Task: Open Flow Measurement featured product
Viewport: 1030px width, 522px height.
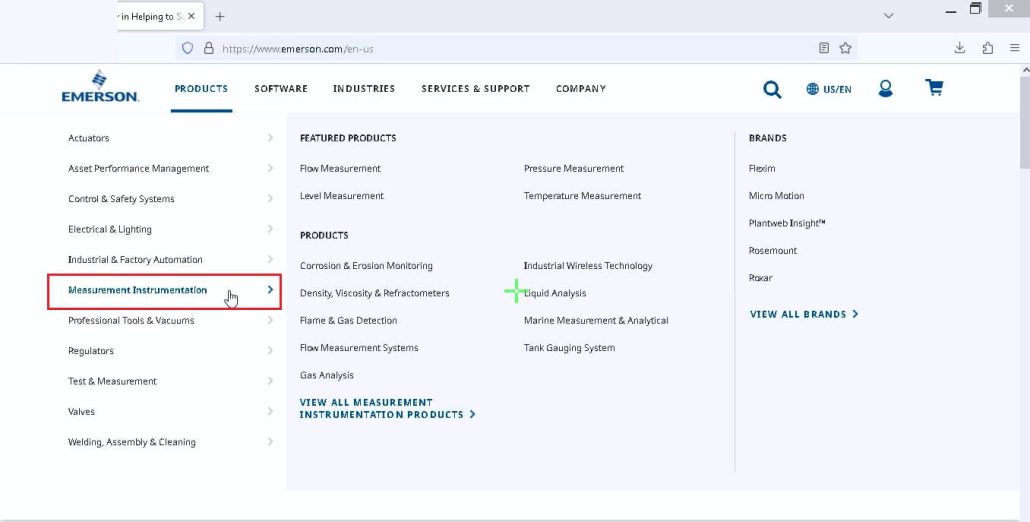Action: point(340,169)
